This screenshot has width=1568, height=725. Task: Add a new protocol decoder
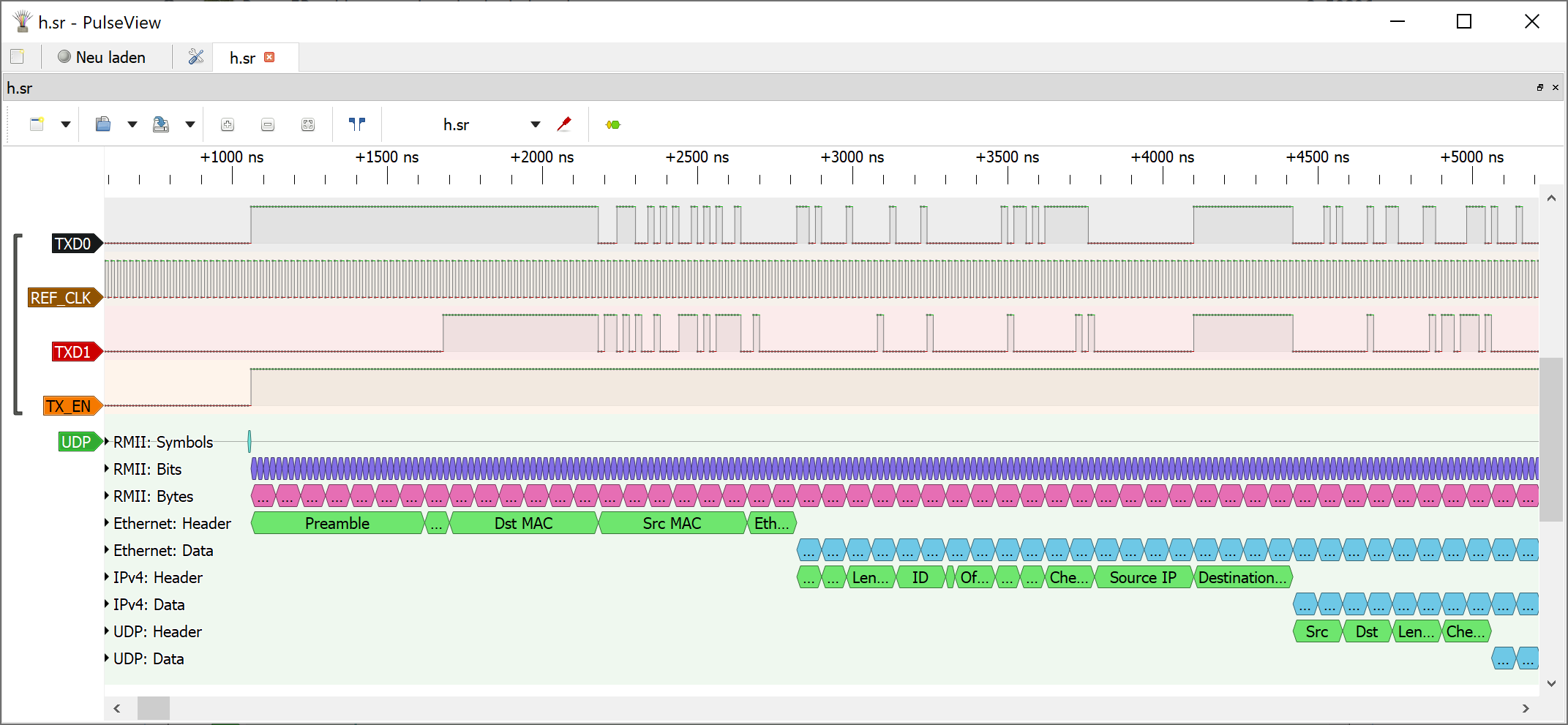[613, 124]
